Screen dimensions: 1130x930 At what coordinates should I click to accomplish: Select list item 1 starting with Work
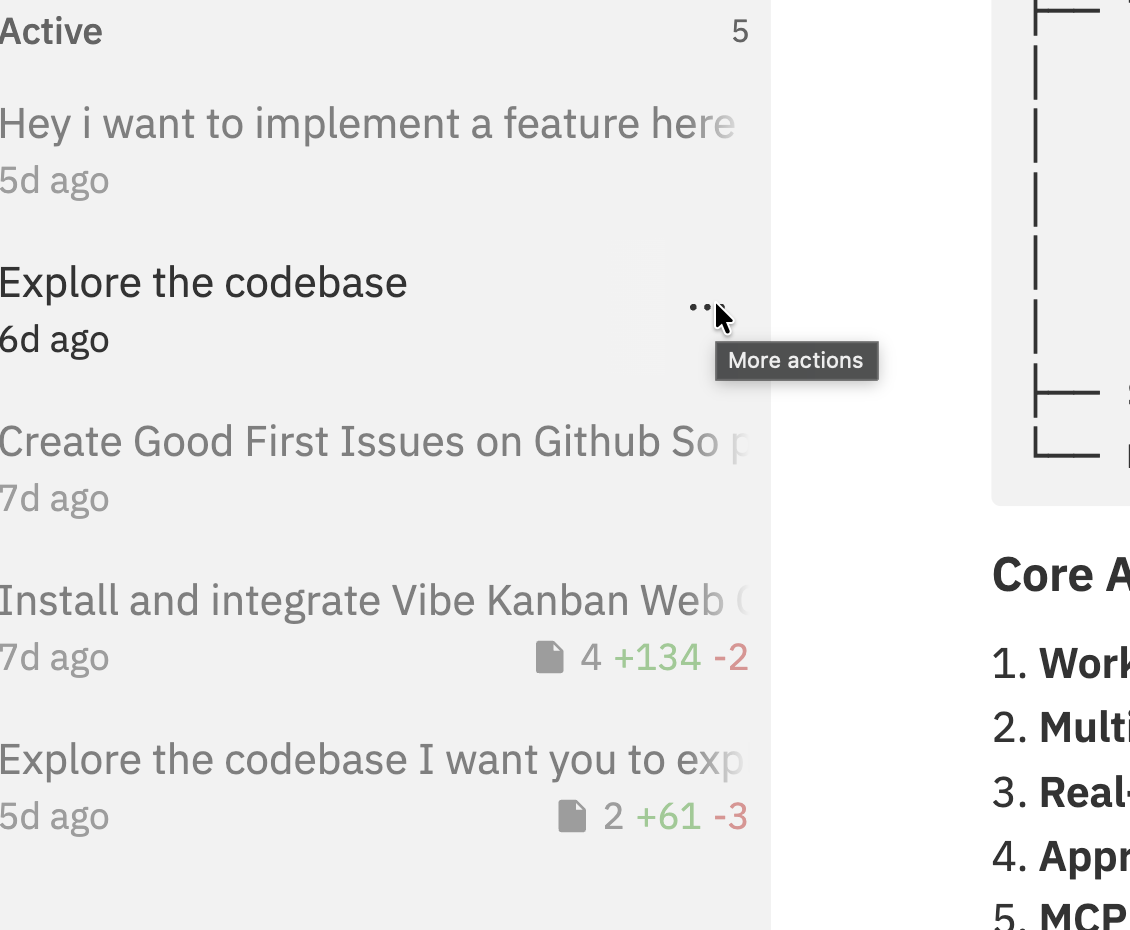pyautogui.click(x=1061, y=663)
